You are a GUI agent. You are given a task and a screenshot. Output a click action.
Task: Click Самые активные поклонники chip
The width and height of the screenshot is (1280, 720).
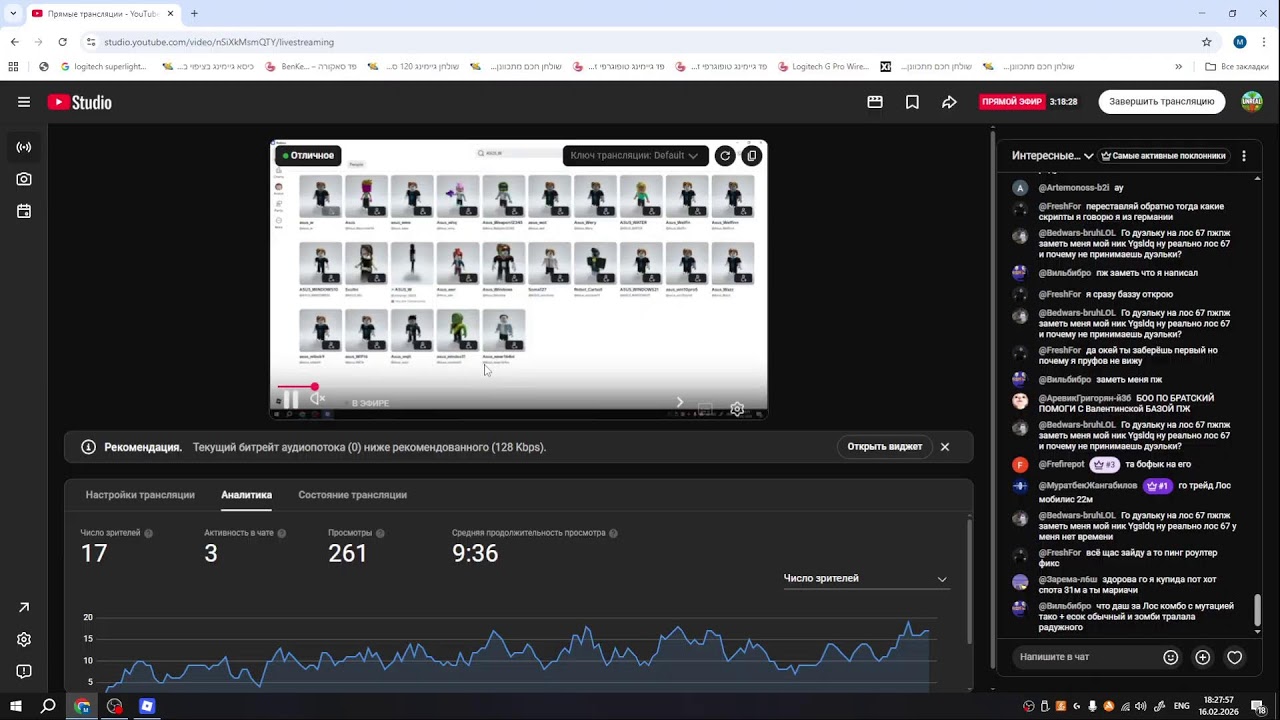[1163, 156]
